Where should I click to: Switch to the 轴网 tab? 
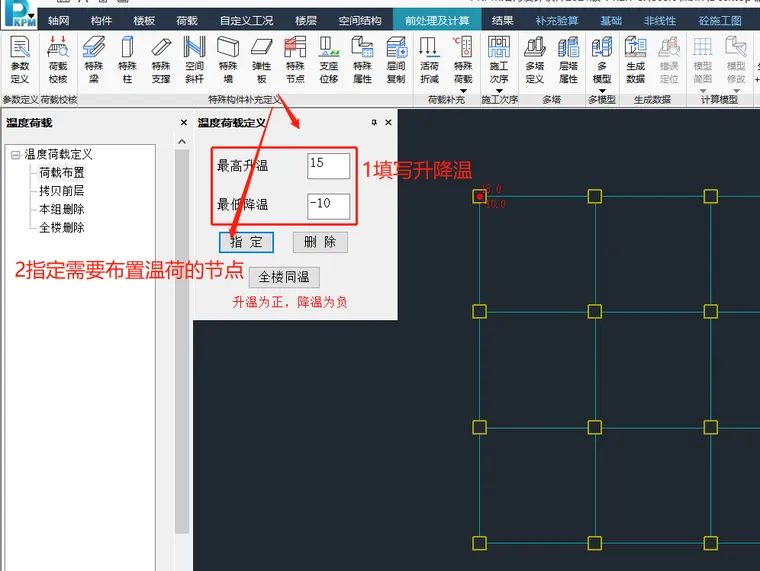(59, 20)
